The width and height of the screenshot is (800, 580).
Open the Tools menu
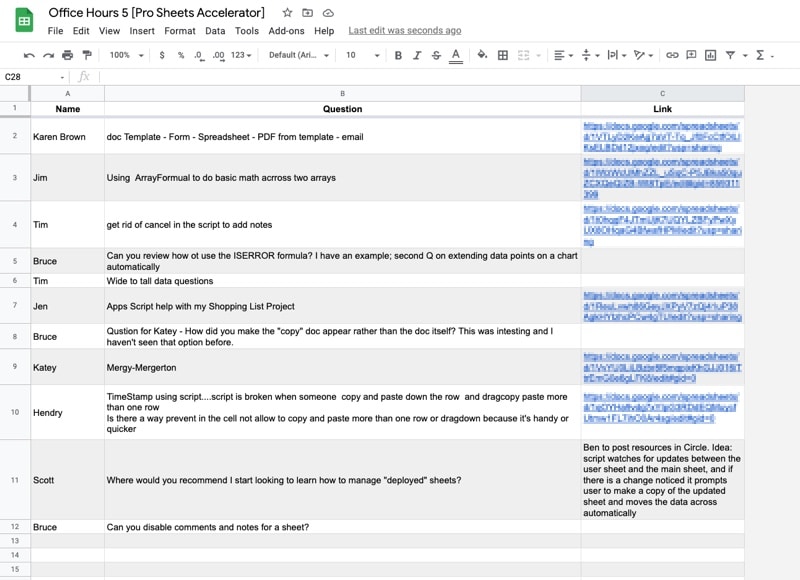click(246, 31)
